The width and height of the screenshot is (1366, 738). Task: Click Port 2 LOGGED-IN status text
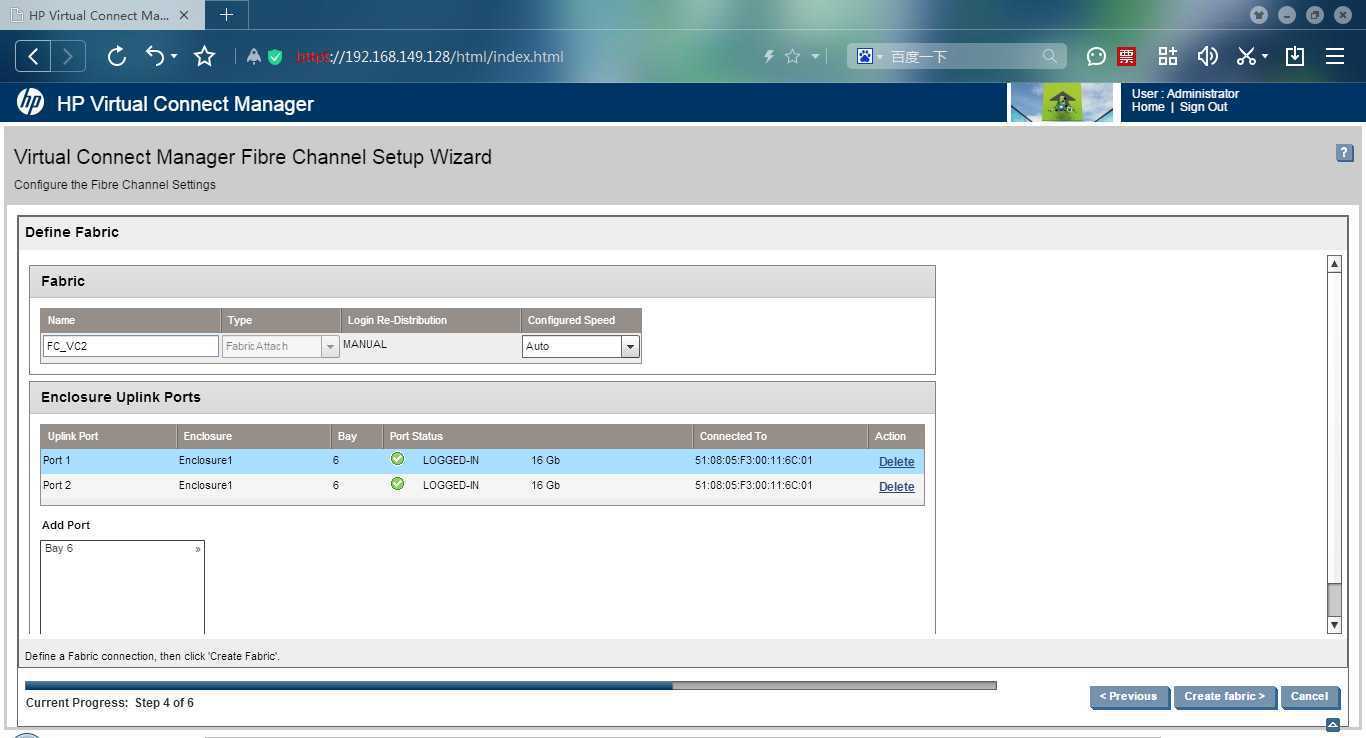click(451, 485)
